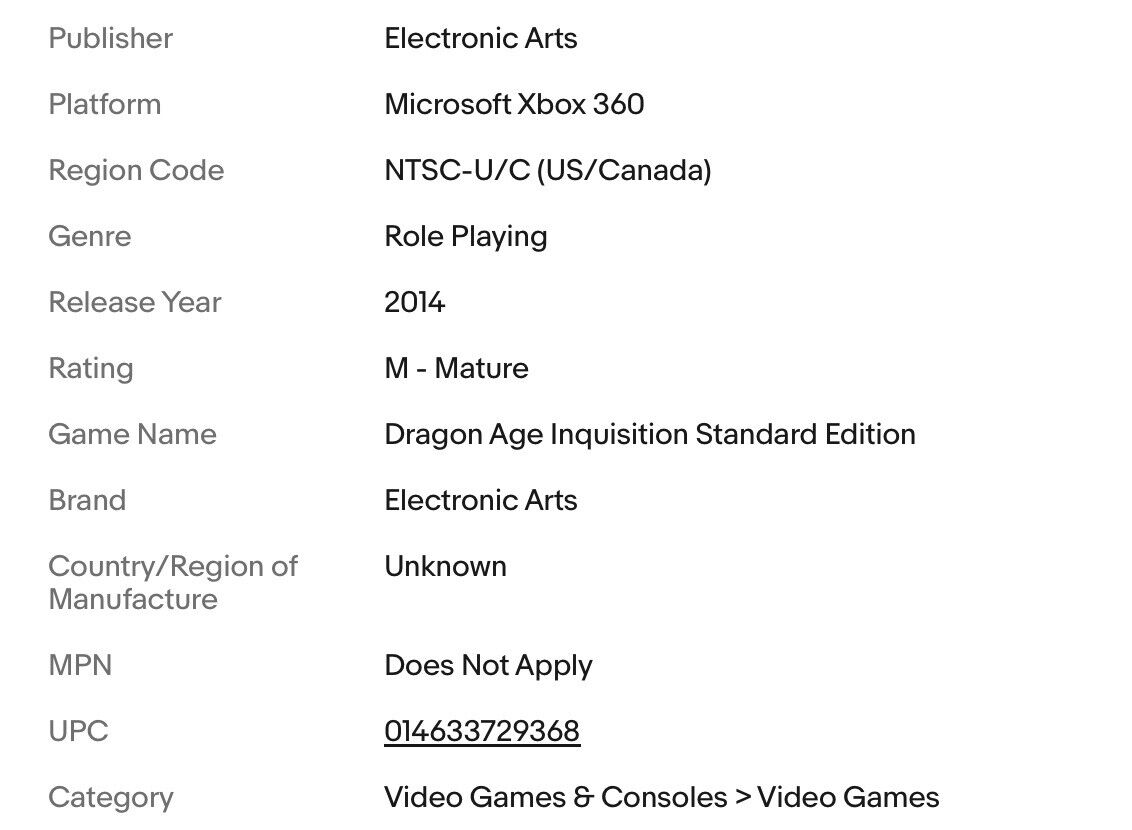Screen dimensions: 1132x830
Task: Click the Genre label
Action: 90,236
